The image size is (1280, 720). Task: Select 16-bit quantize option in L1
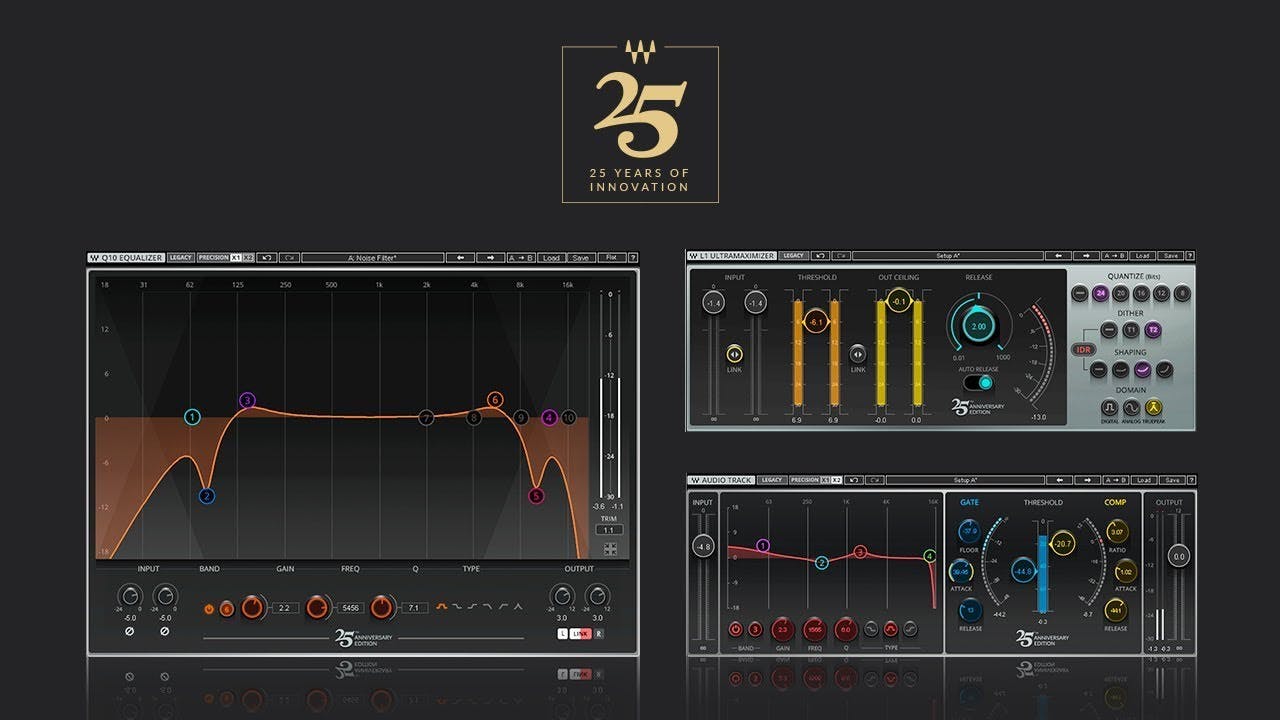pos(1141,293)
